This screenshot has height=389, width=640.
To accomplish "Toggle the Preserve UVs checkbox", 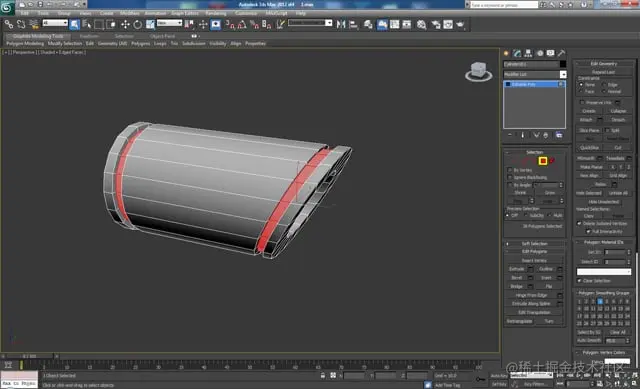I will pos(582,102).
